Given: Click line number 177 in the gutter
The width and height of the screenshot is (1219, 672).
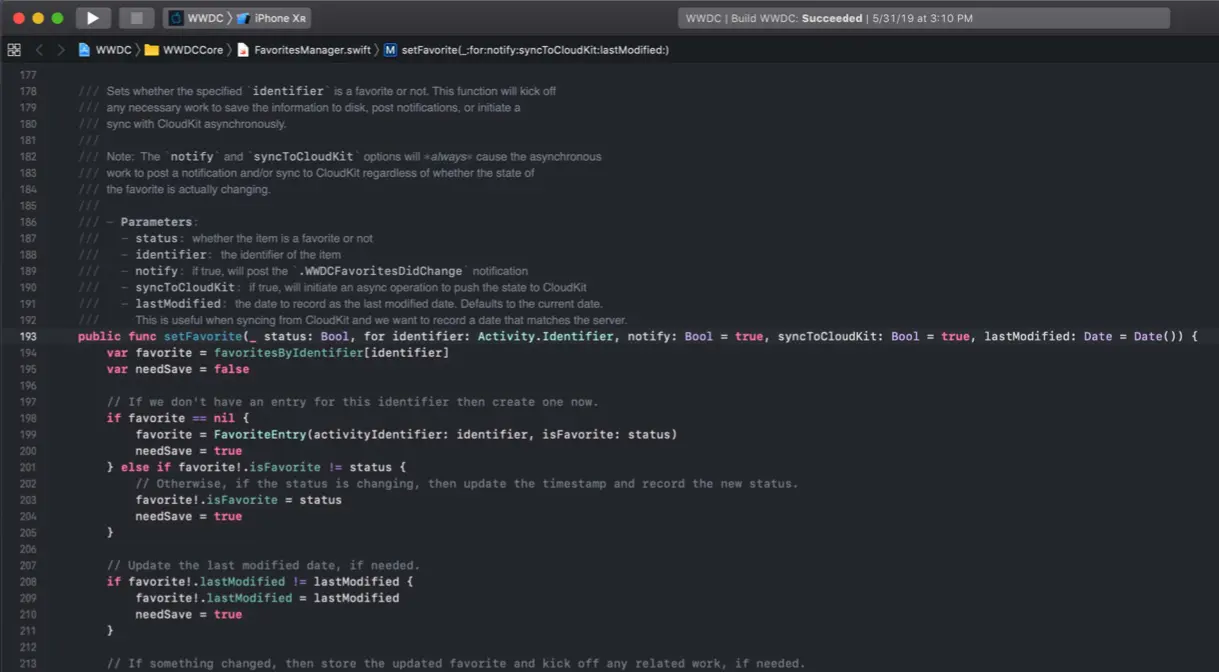Looking at the screenshot, I should 27,75.
